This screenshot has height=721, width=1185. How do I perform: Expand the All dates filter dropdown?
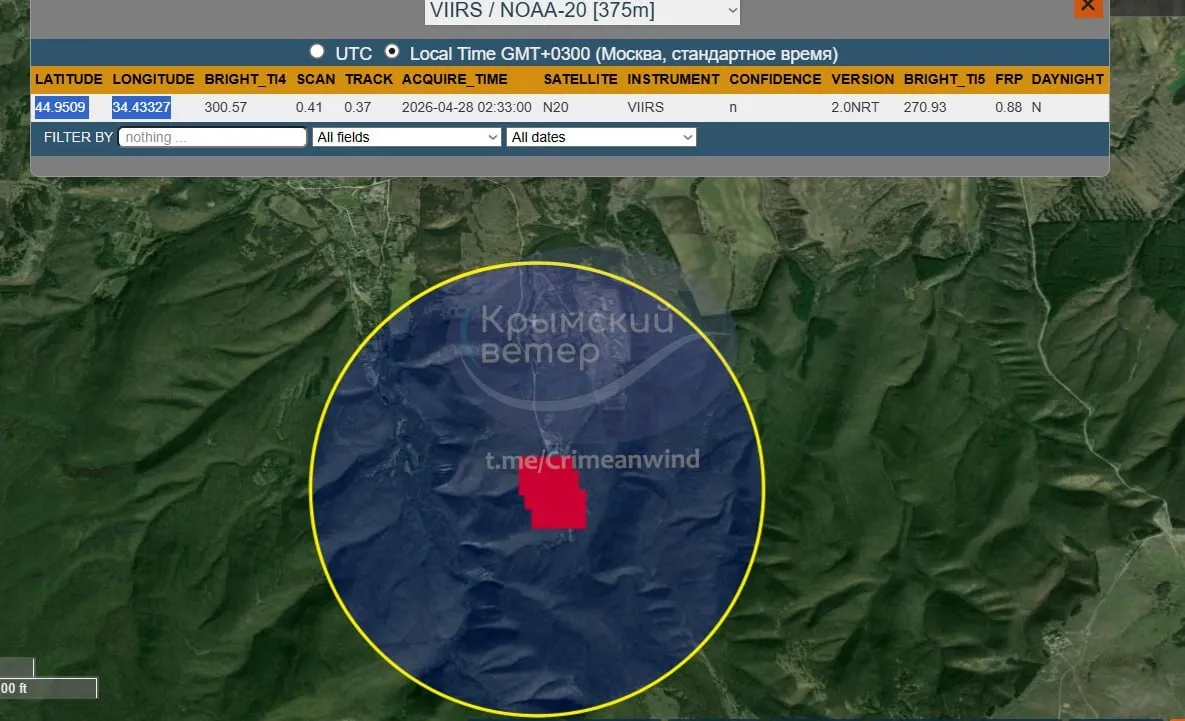(601, 137)
